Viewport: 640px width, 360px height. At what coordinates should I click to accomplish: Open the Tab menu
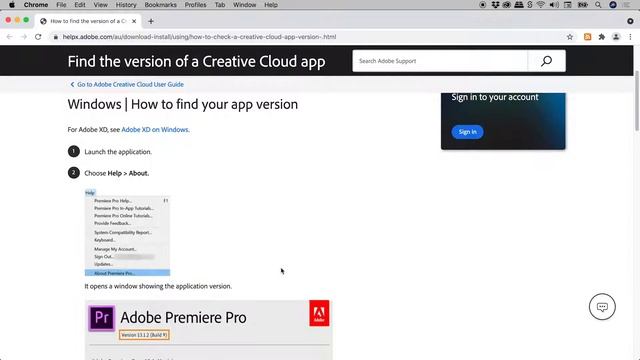click(220, 5)
